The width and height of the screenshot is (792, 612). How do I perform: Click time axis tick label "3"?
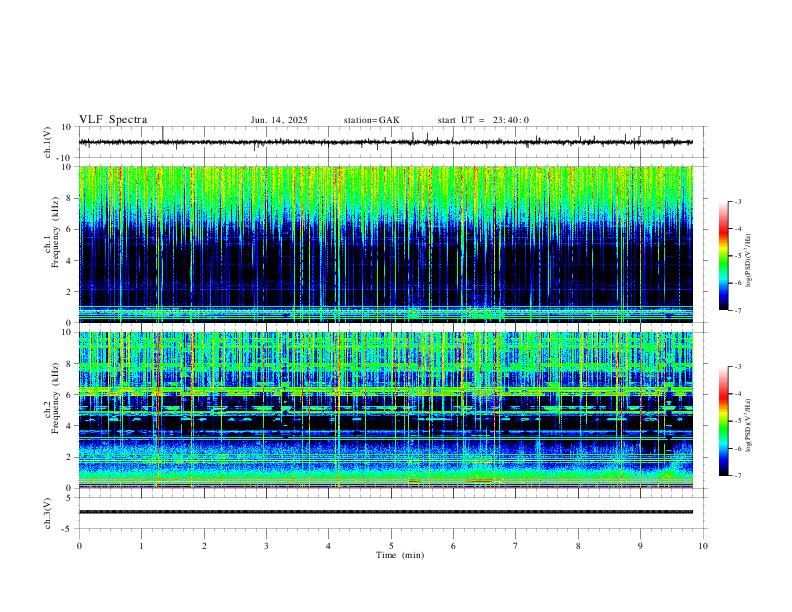[x=266, y=546]
